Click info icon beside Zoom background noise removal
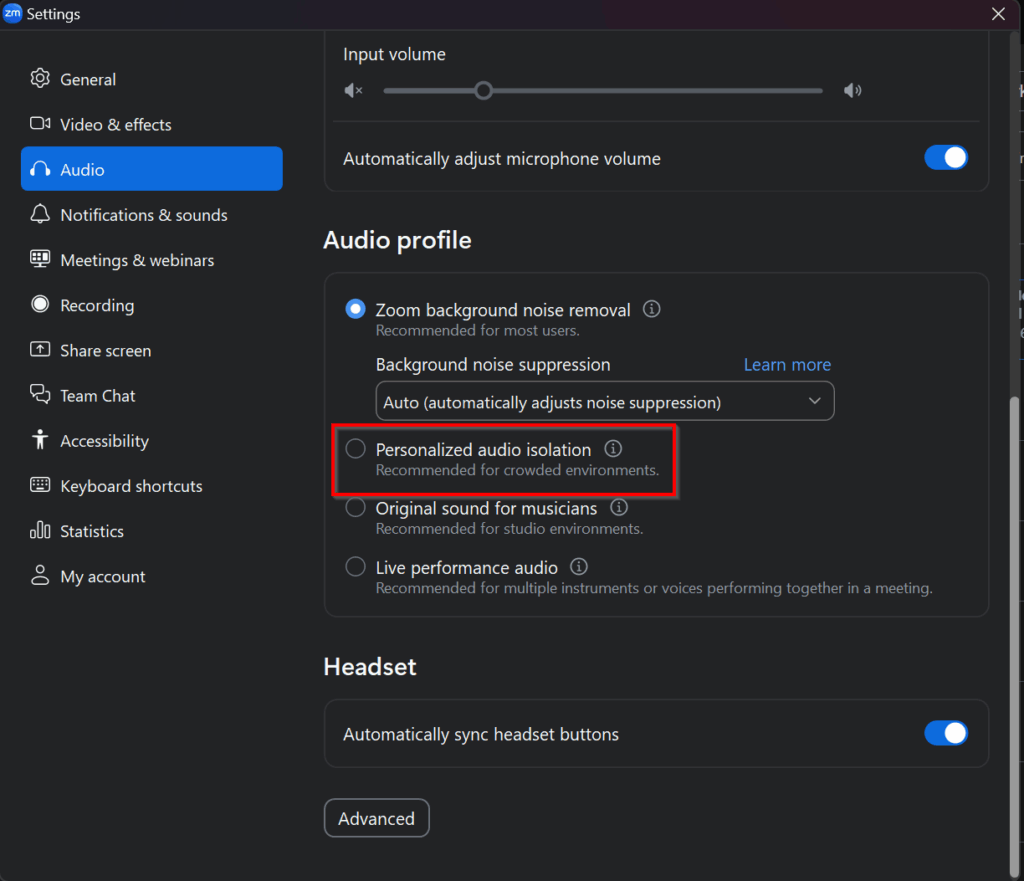 click(652, 310)
